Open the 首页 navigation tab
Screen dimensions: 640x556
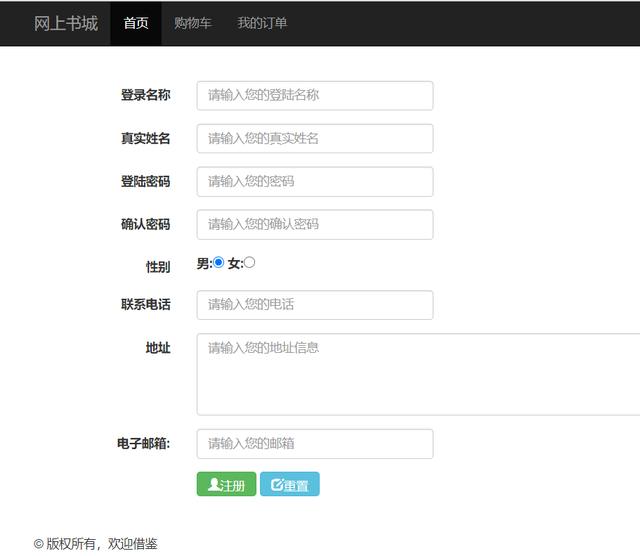(x=136, y=23)
